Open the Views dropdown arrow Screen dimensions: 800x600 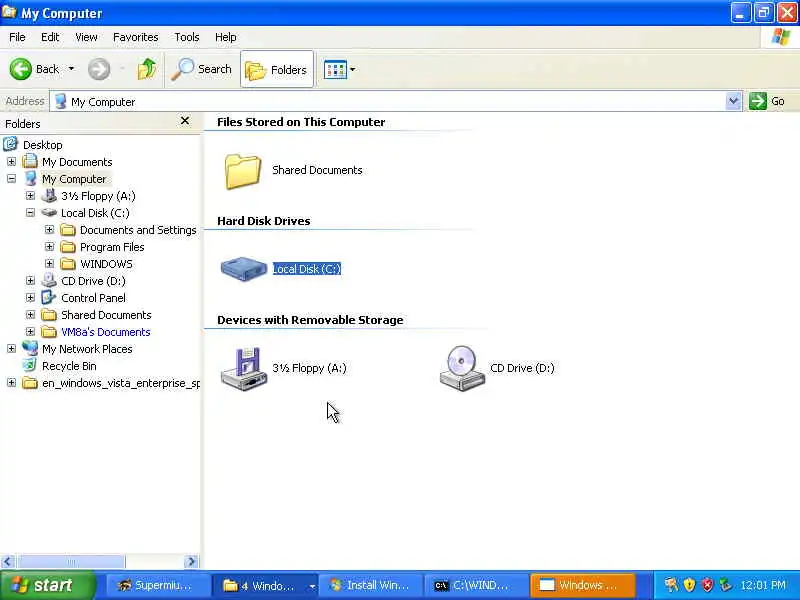[x=353, y=69]
